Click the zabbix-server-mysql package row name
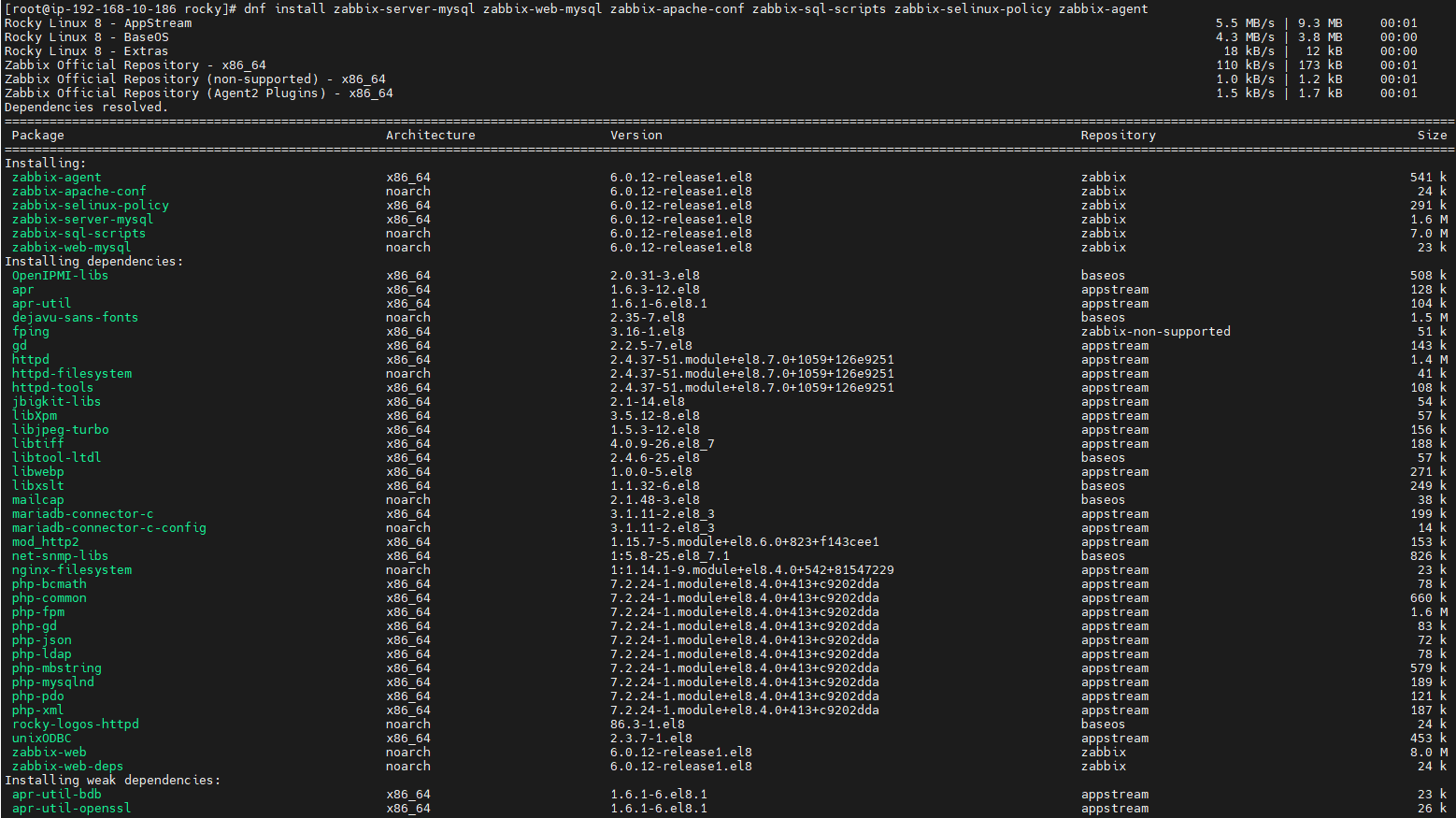The width and height of the screenshot is (1456, 818). click(x=82, y=219)
